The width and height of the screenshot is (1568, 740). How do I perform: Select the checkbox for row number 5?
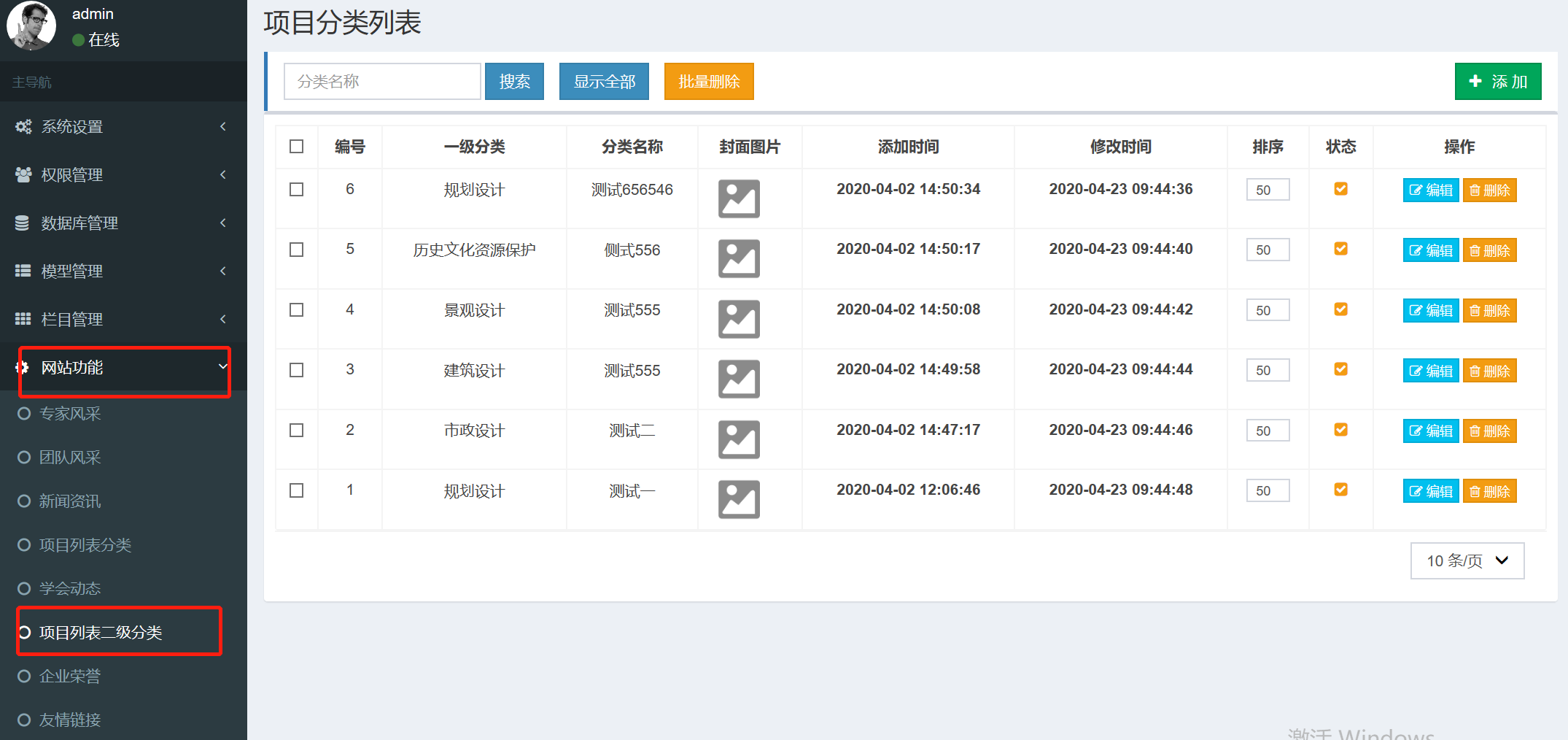296,250
